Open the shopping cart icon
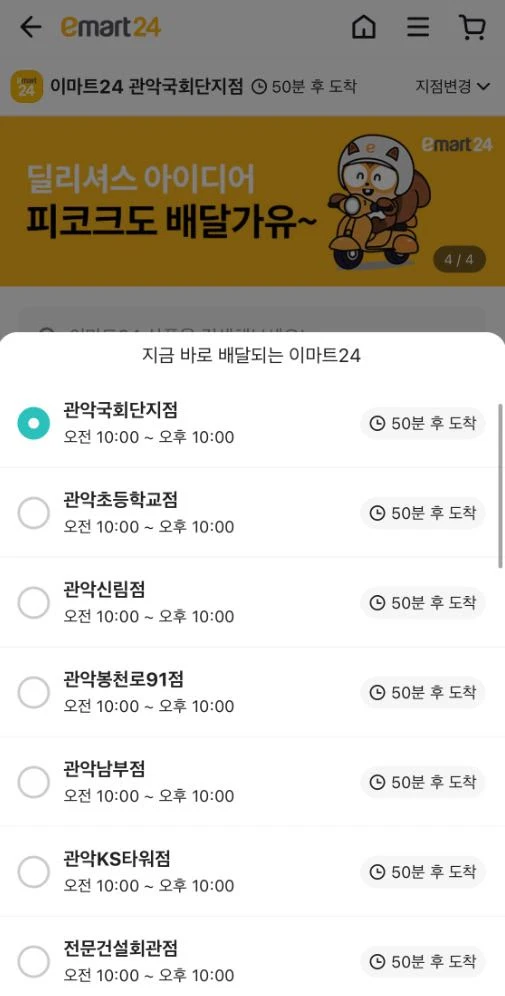This screenshot has height=996, width=505. click(x=472, y=27)
